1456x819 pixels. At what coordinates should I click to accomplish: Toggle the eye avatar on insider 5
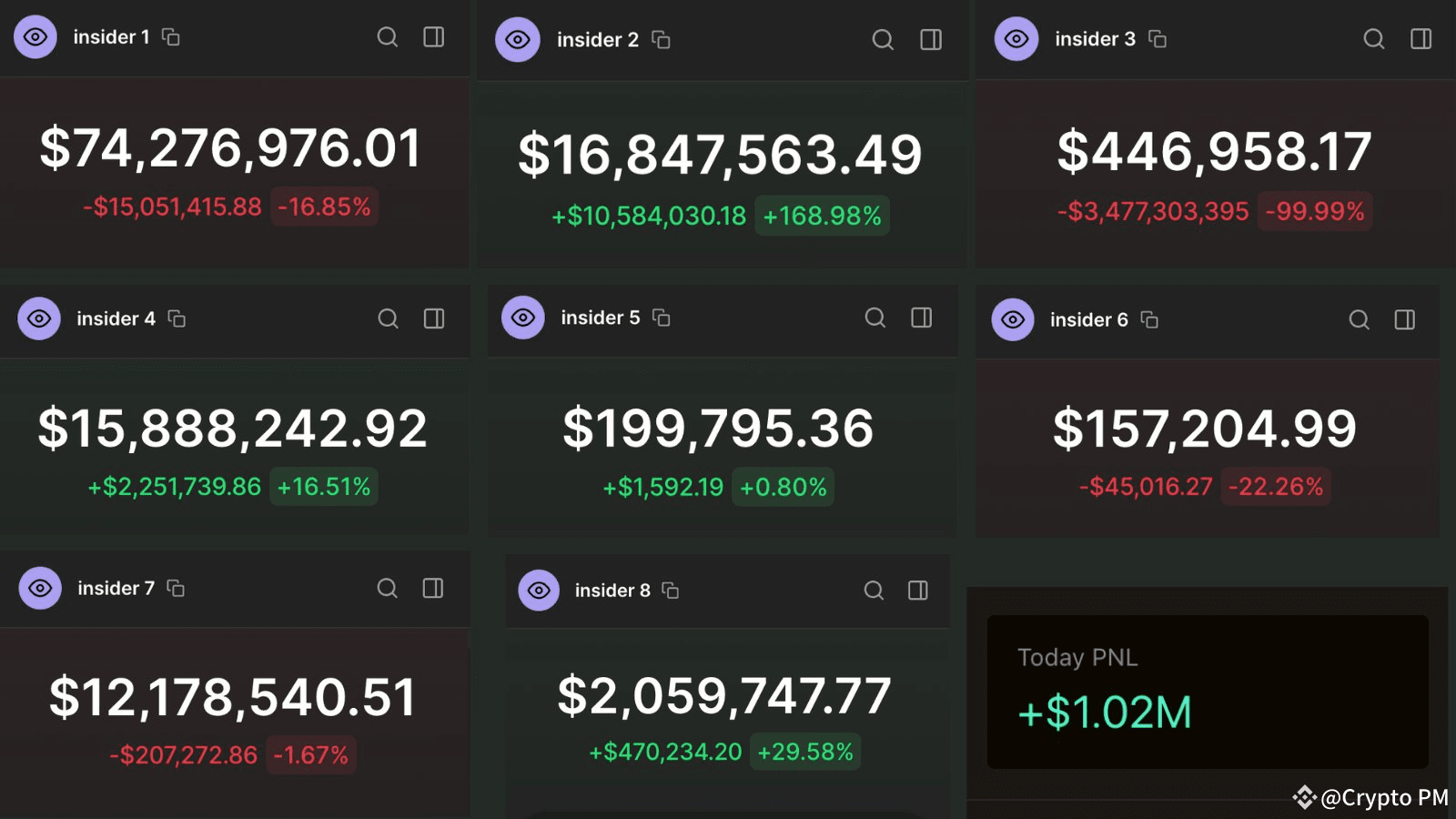click(521, 318)
